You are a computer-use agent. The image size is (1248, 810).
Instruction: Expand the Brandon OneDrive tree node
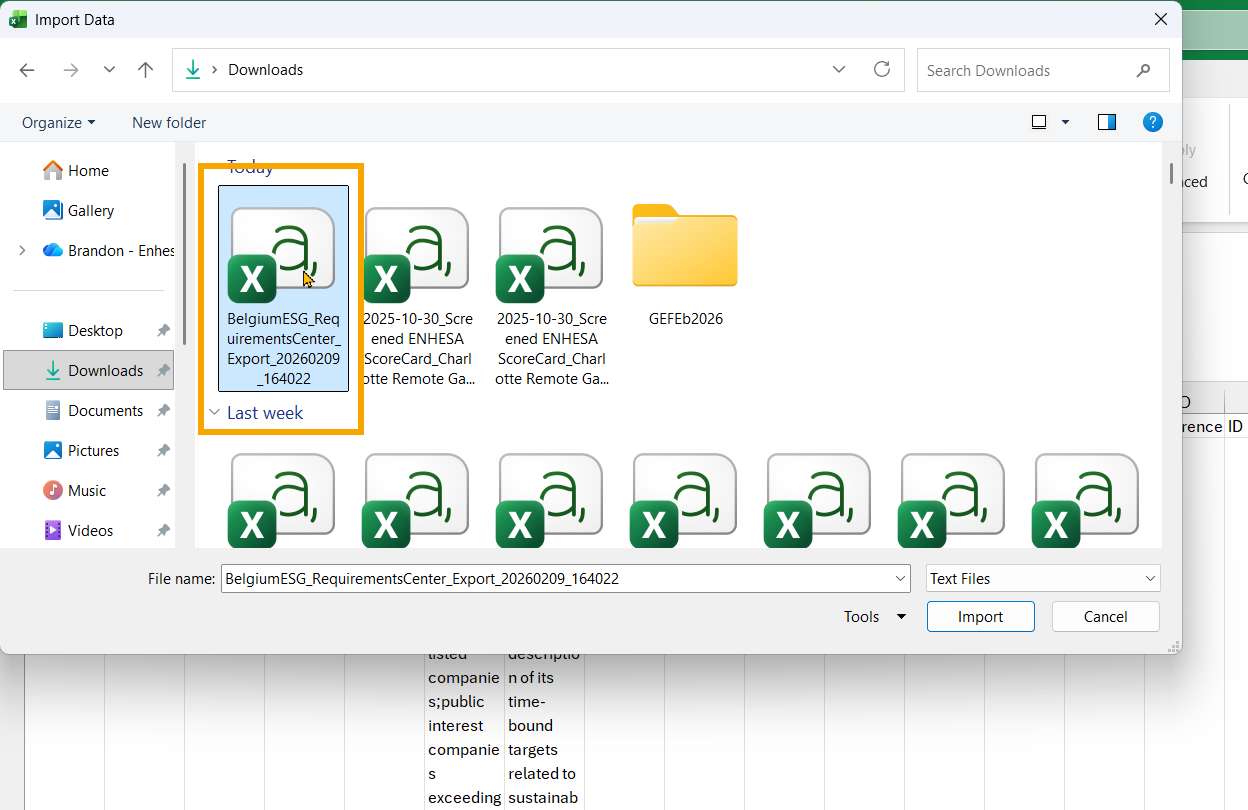(x=22, y=250)
